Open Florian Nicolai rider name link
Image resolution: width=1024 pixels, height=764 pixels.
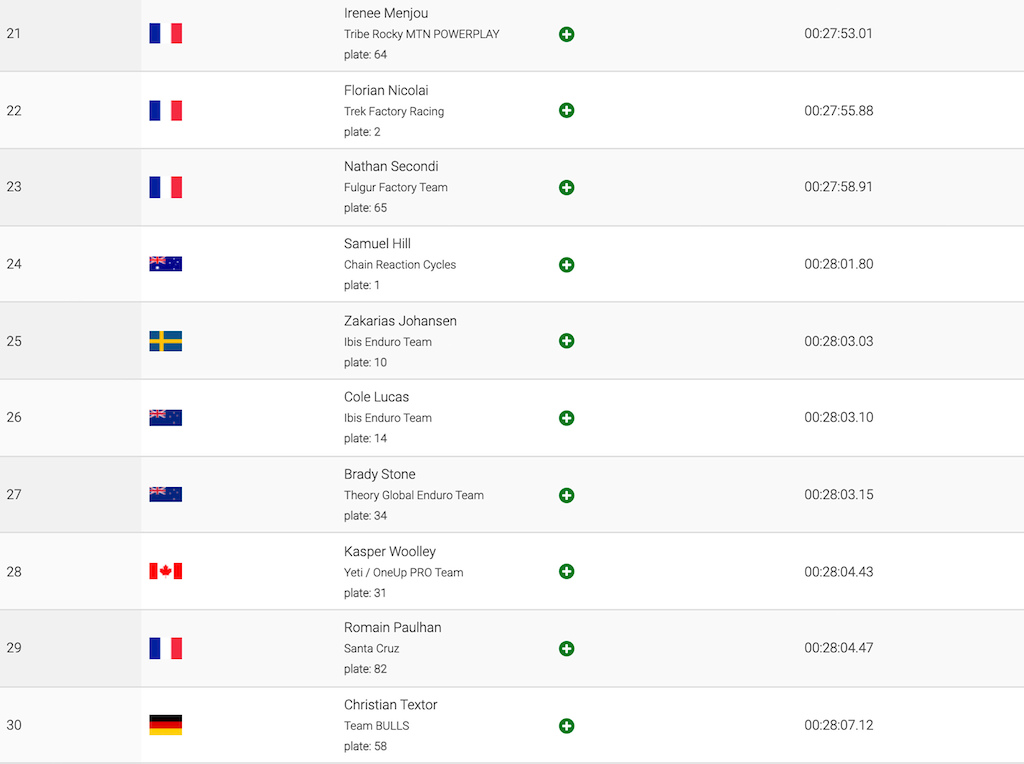[386, 90]
